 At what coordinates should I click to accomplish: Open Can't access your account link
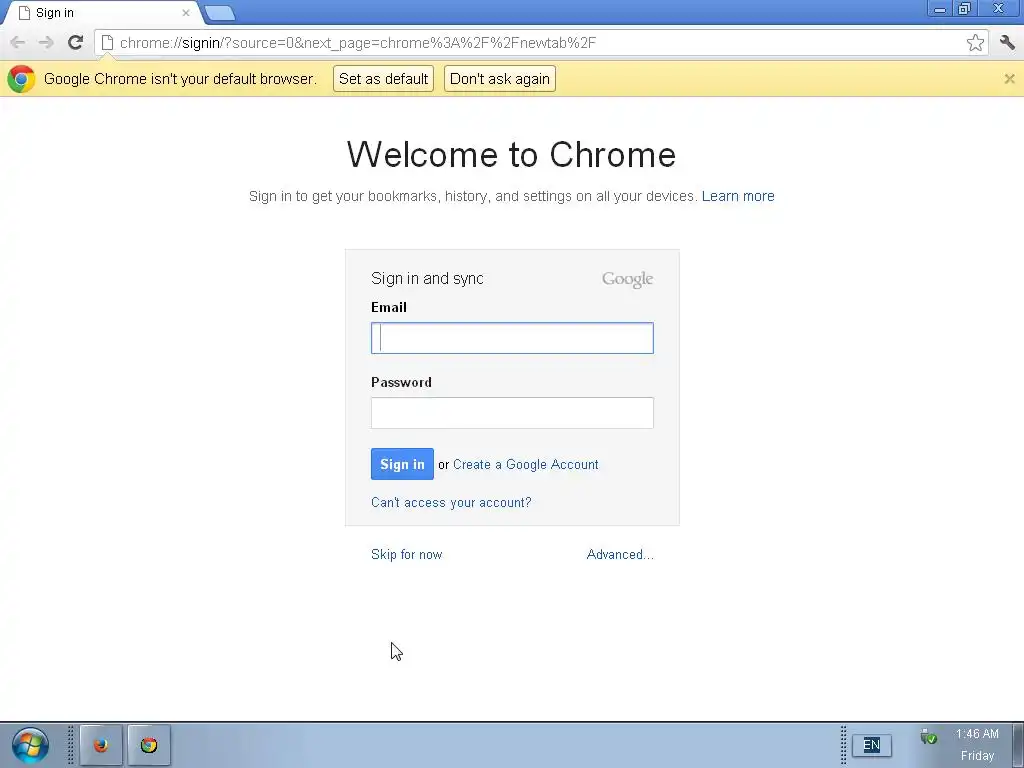point(451,502)
